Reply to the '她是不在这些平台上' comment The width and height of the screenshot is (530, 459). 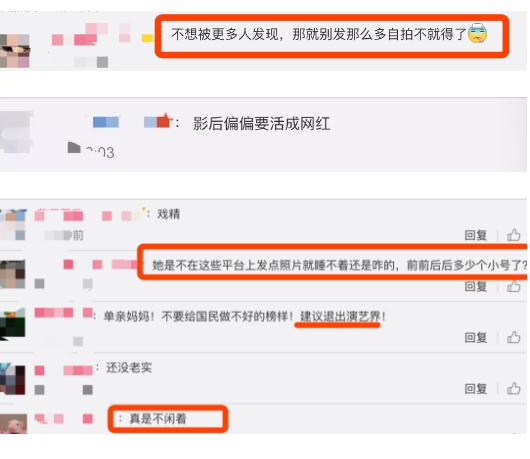tap(476, 286)
